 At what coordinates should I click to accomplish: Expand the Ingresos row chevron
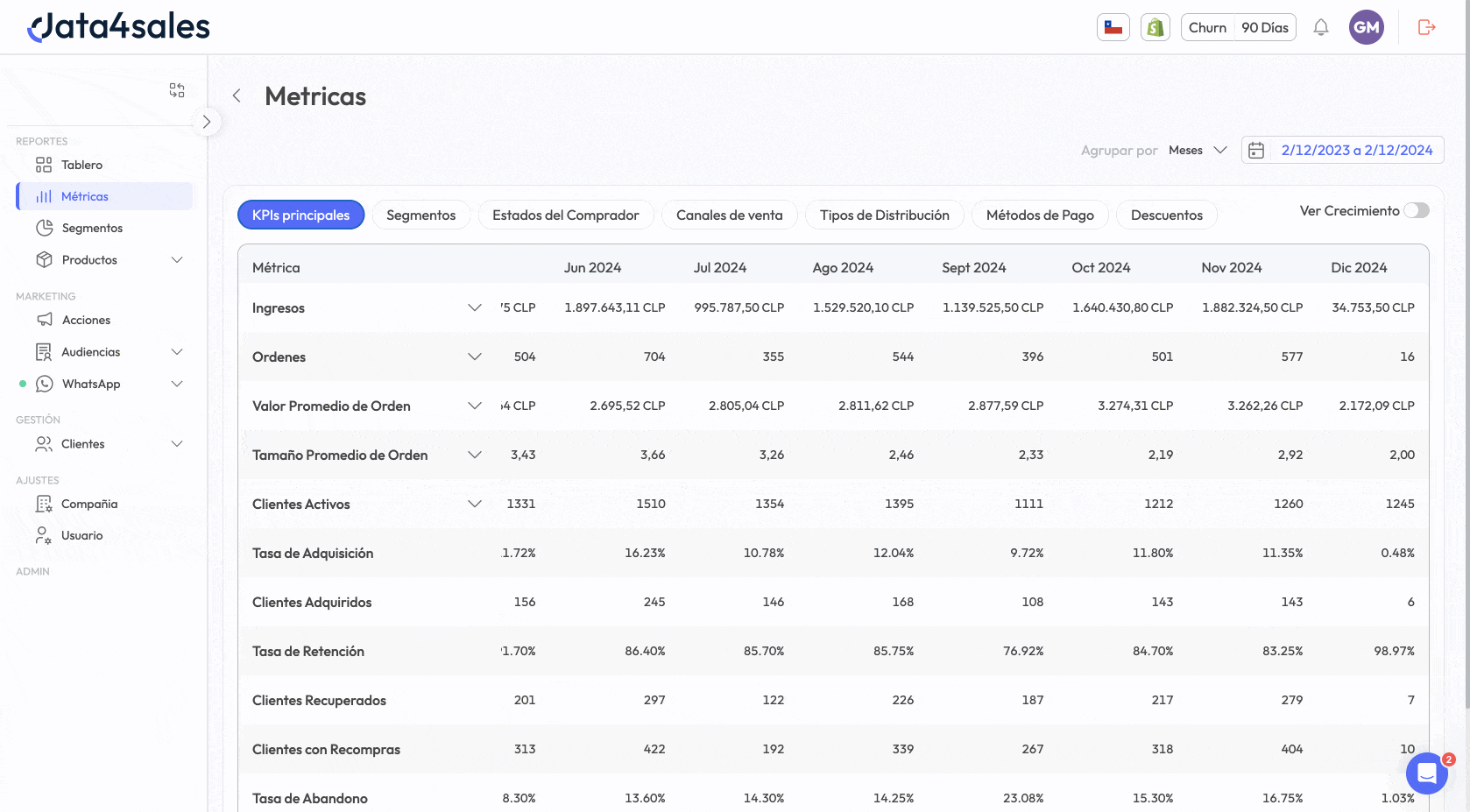click(475, 307)
